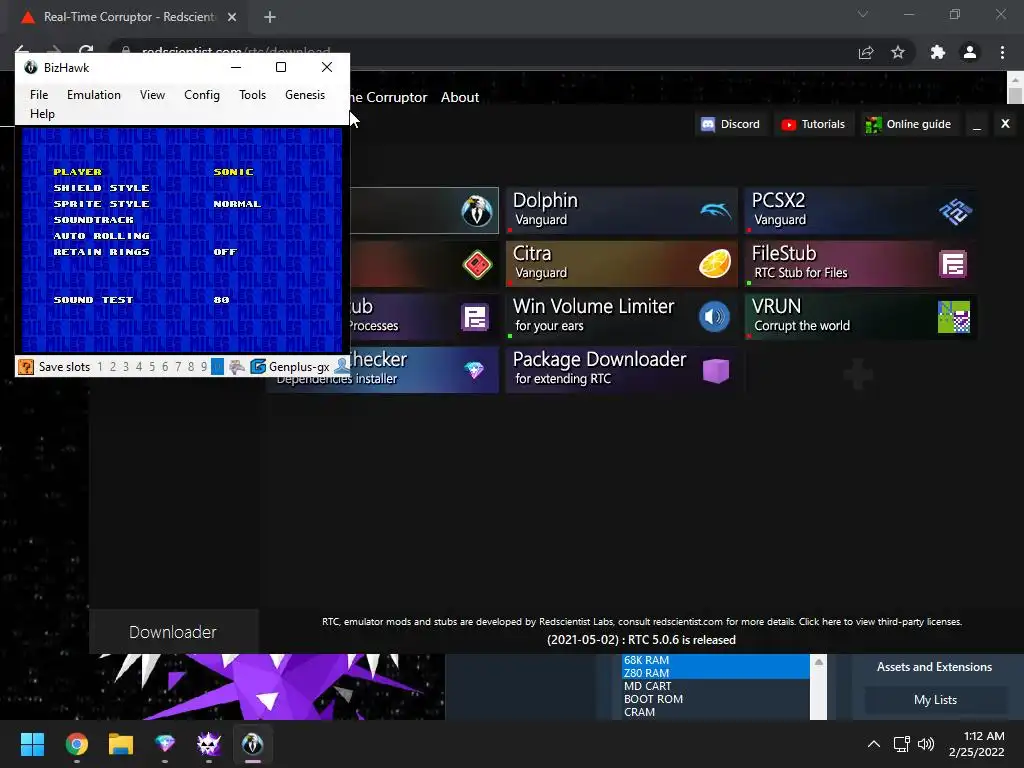This screenshot has height=768, width=1024.
Task: Click the Chrome share page icon
Action: (x=866, y=52)
